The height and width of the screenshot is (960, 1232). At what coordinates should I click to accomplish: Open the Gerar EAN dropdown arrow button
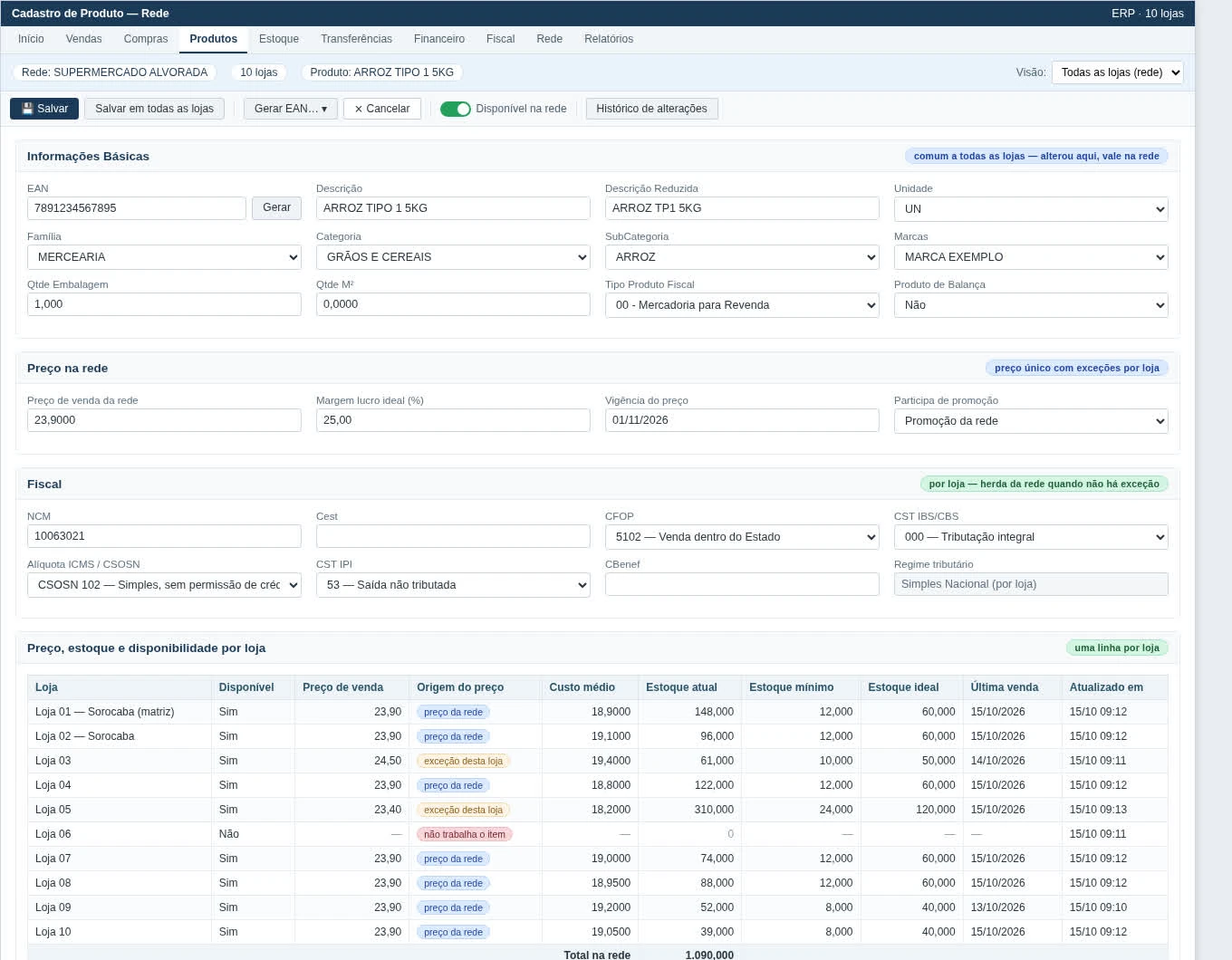click(291, 109)
